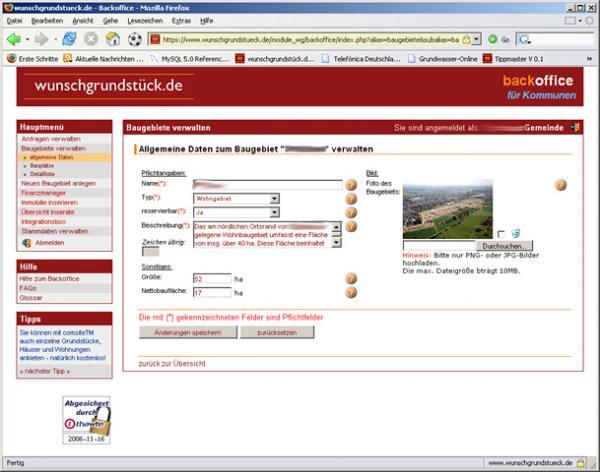Open the Back button history dropdown arrow
Screen dimensions: 600x472
click(x=27, y=39)
